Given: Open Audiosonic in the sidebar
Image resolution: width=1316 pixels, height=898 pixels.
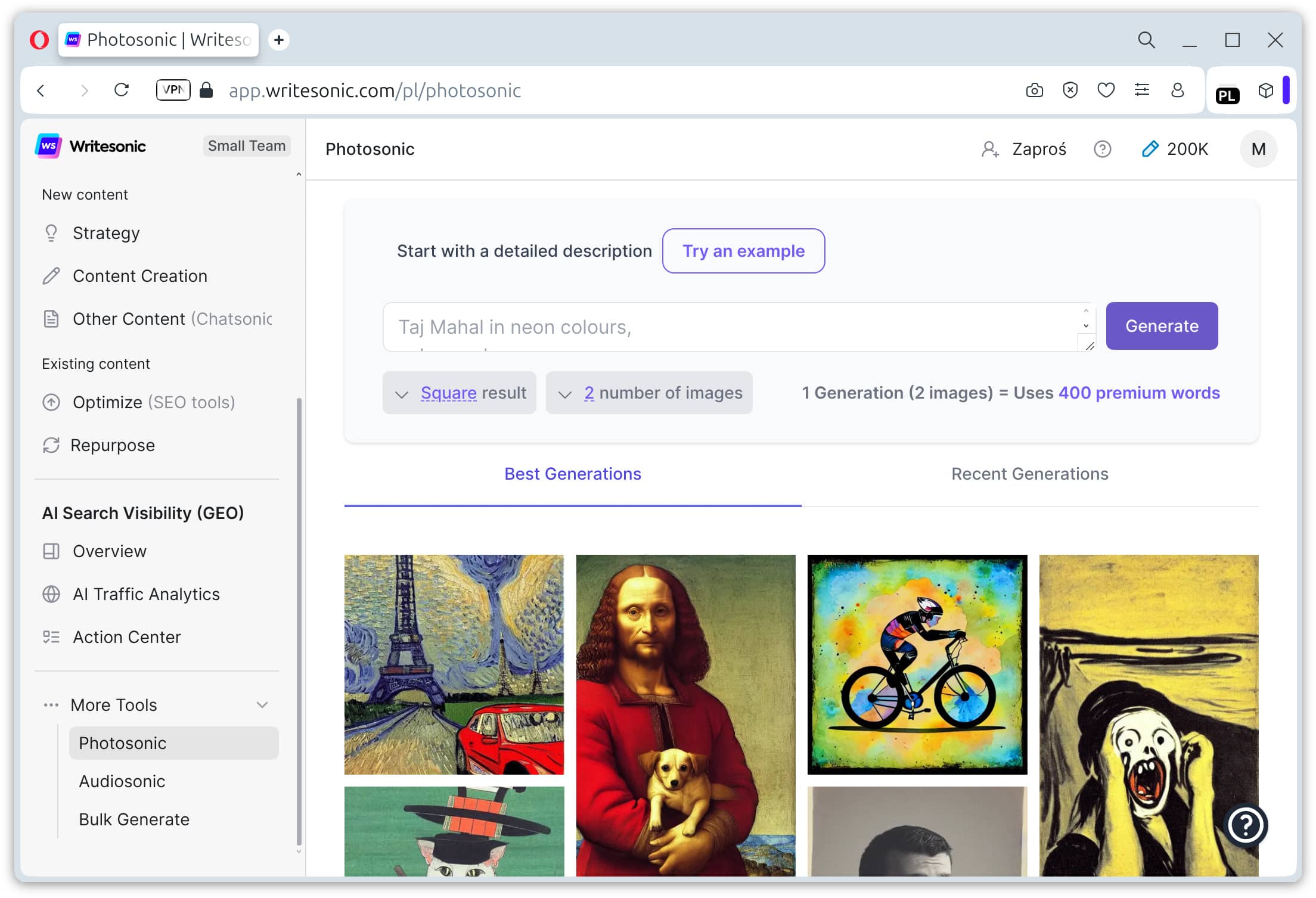Looking at the screenshot, I should point(122,781).
